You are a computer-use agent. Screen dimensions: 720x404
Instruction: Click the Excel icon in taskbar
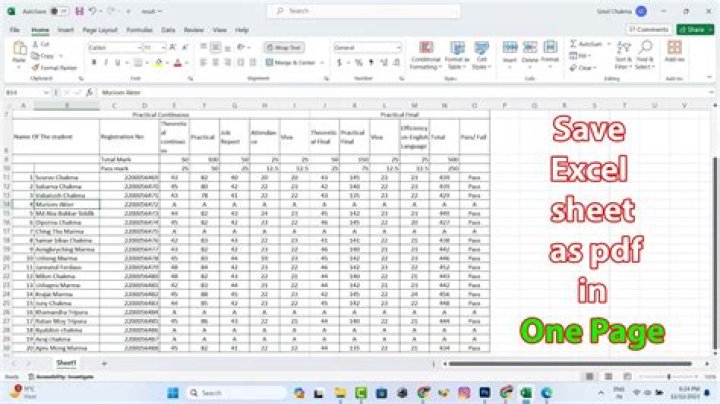tap(526, 393)
